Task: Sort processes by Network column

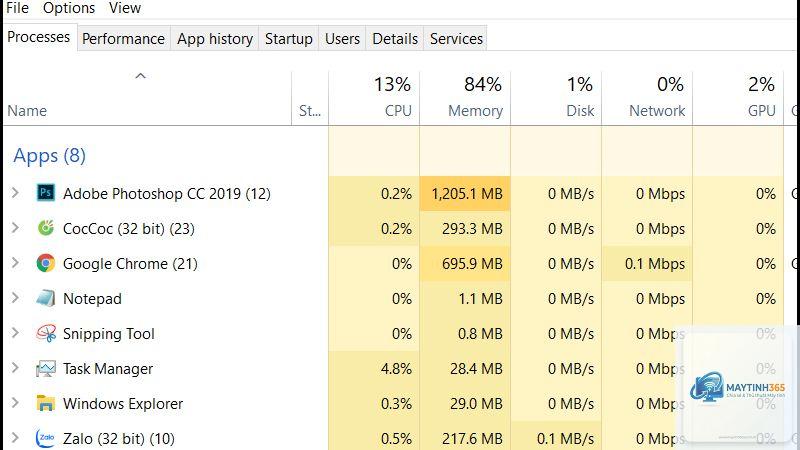Action: (647, 97)
